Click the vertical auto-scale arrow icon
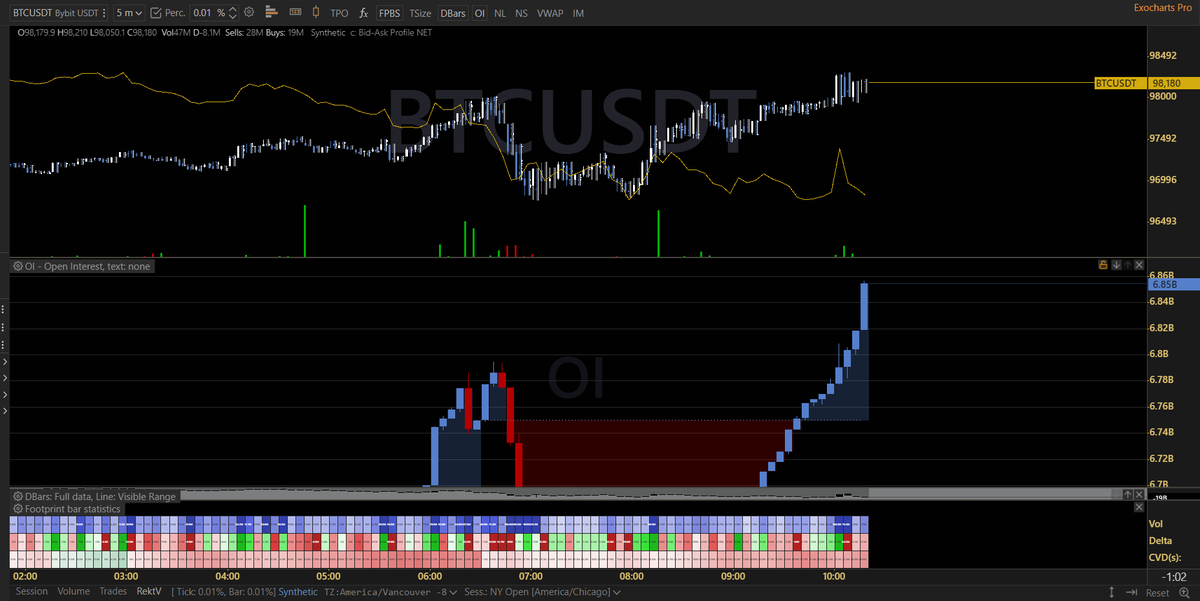The height and width of the screenshot is (601, 1200). pyautogui.click(x=1112, y=592)
